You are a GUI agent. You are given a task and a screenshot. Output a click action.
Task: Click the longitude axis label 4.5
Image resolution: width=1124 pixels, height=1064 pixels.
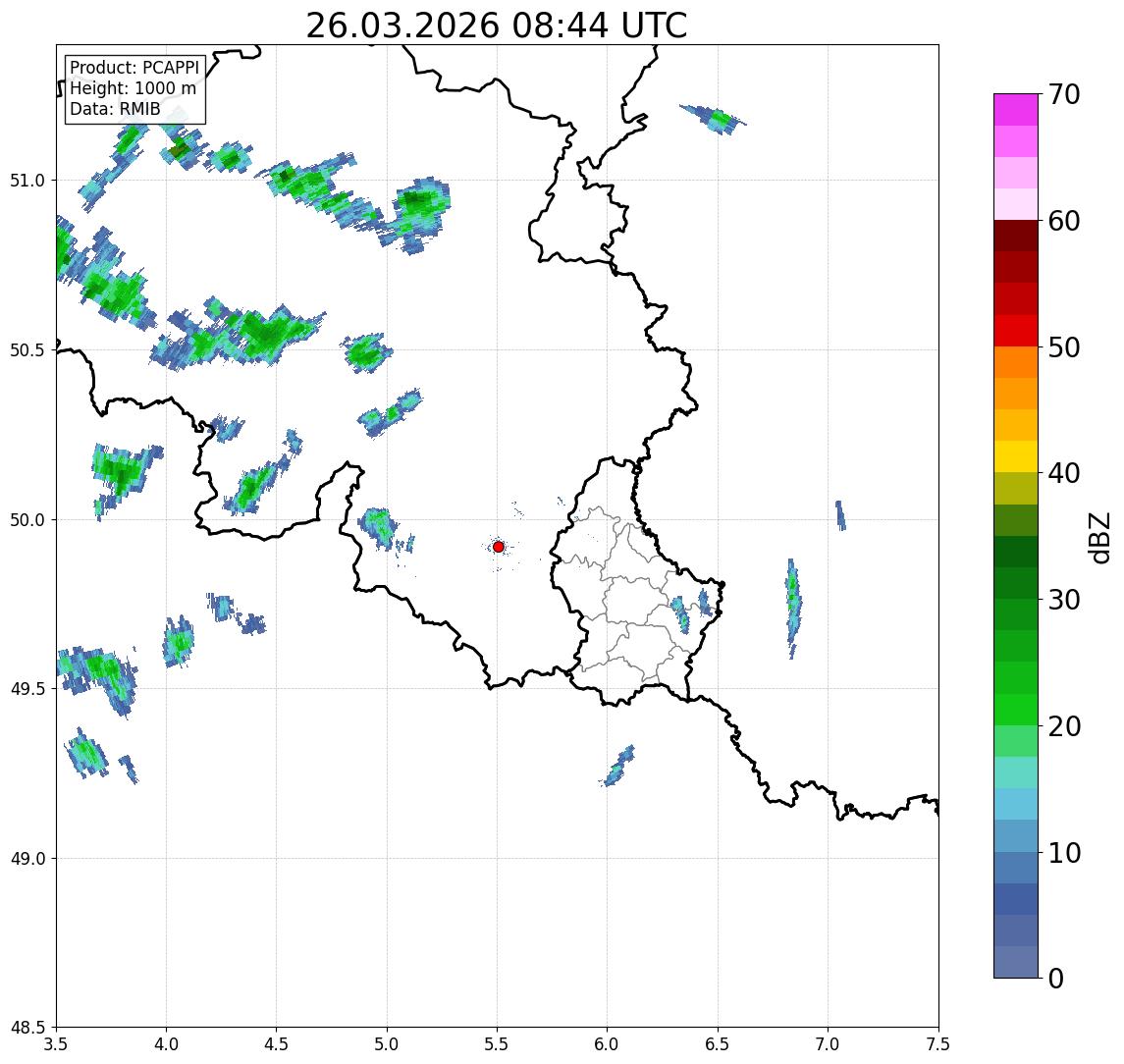[277, 1044]
